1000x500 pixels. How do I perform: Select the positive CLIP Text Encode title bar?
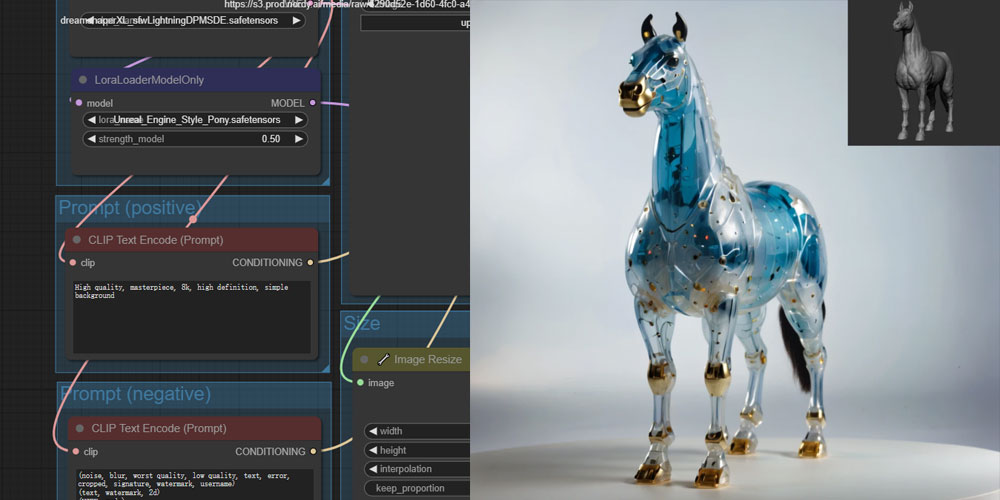(x=191, y=240)
